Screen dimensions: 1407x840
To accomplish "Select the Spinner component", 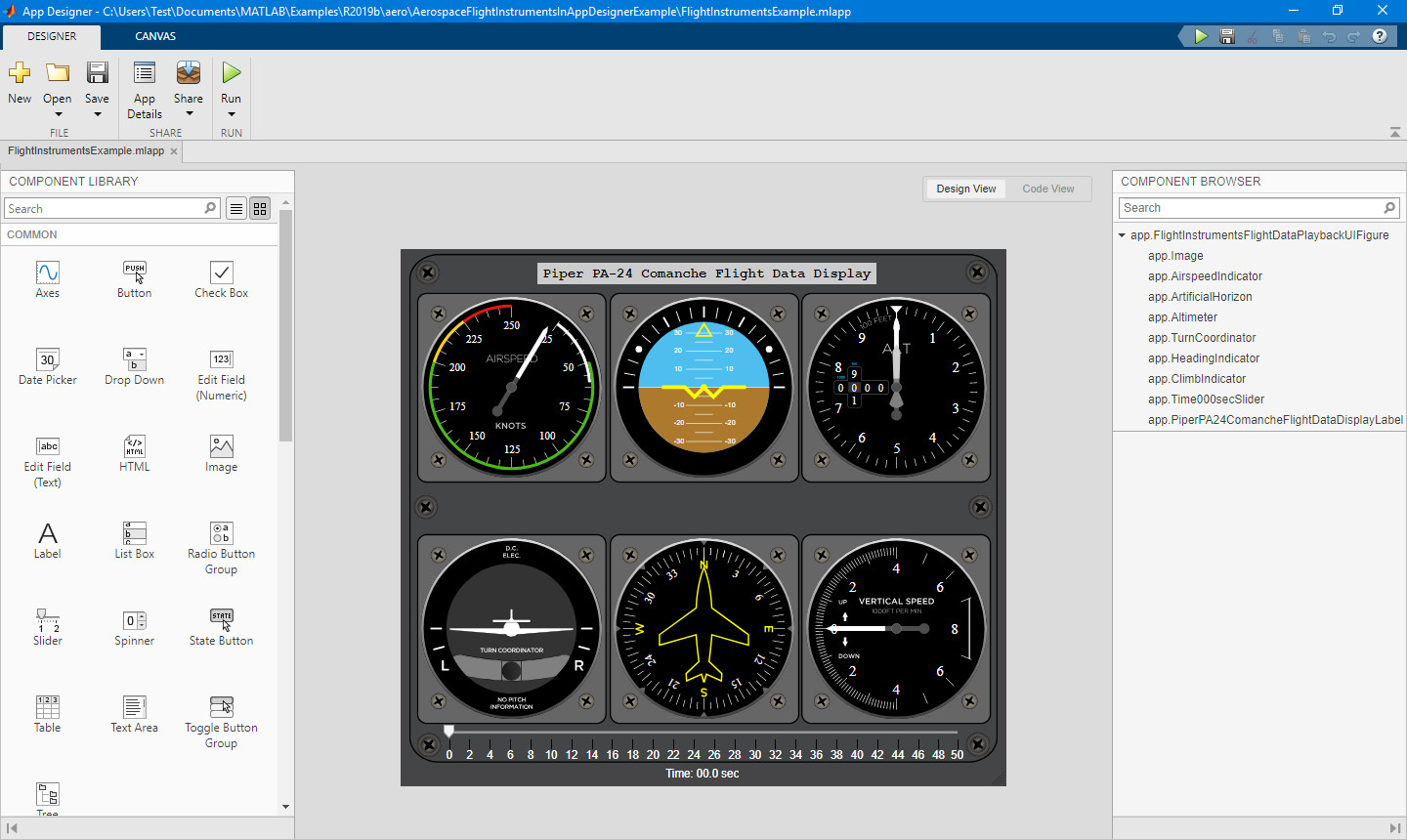I will 135,627.
